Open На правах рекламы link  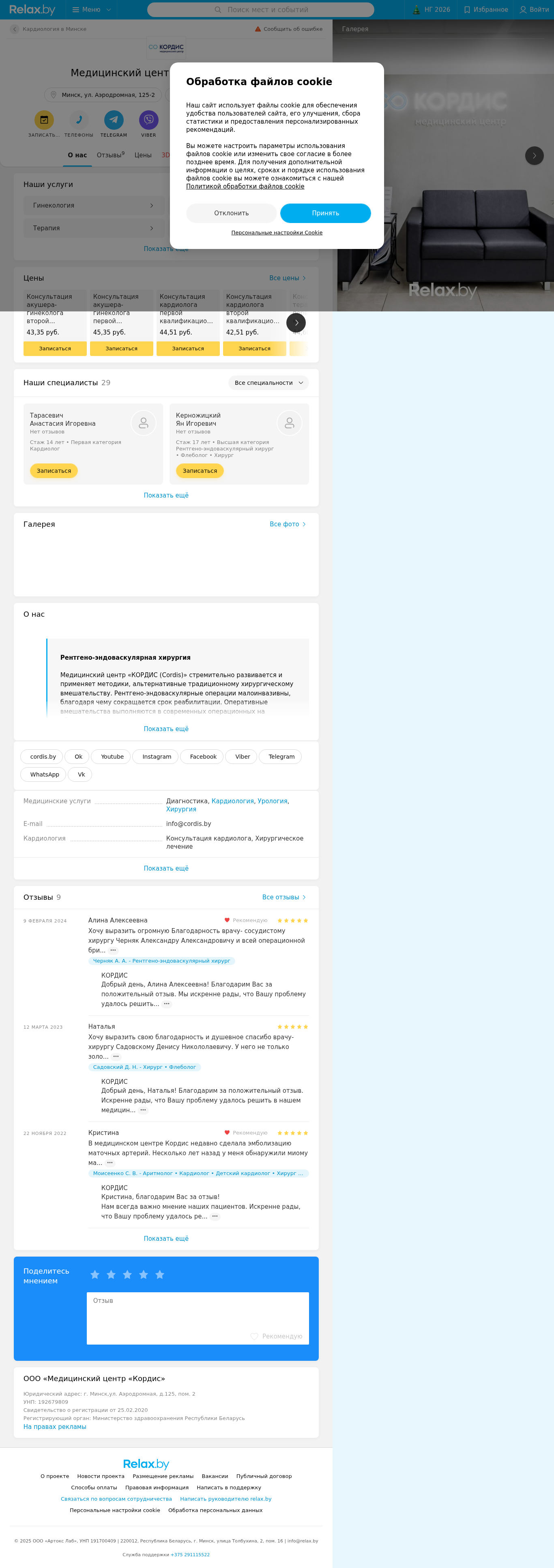coord(55,1427)
